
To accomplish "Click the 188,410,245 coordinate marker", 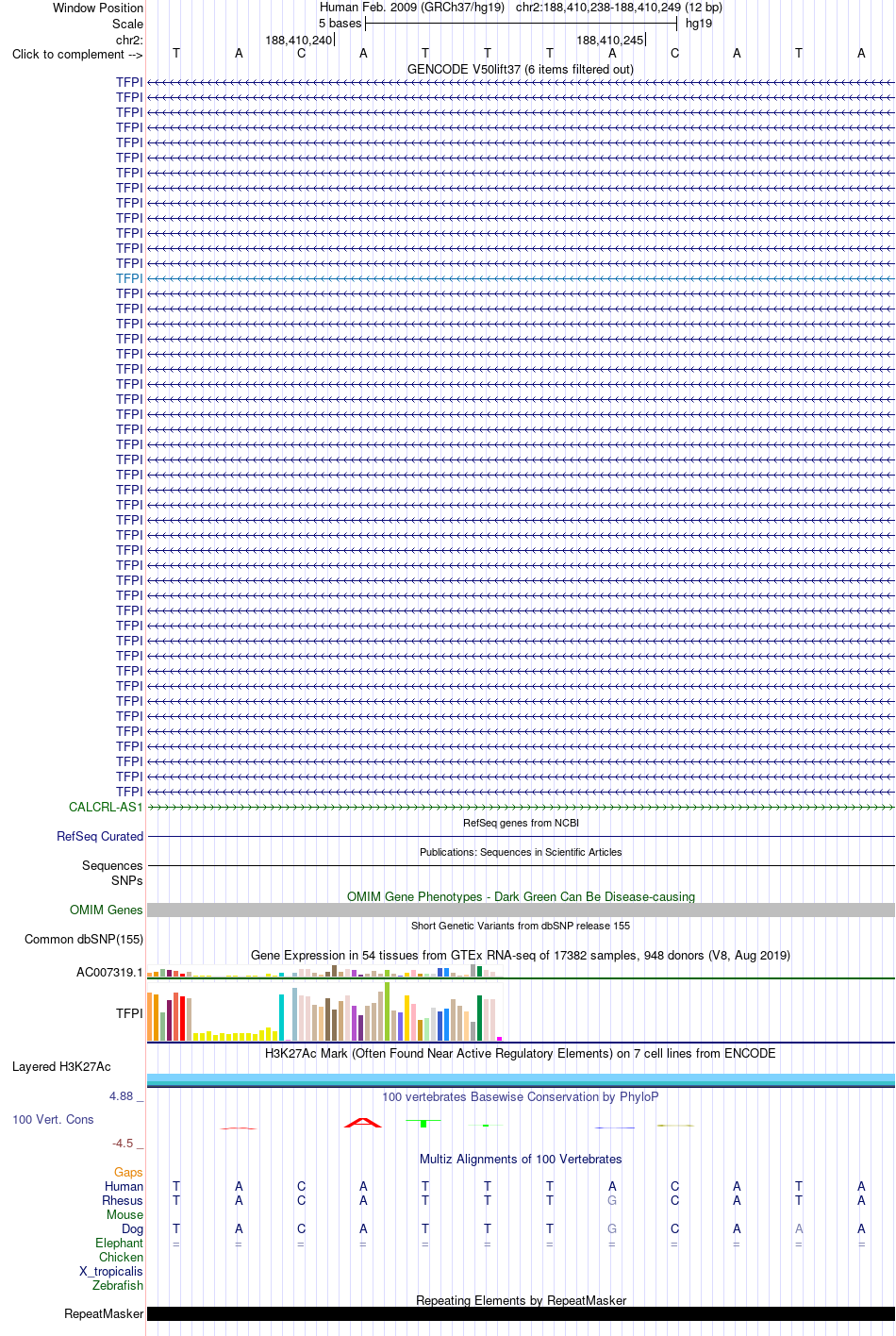I will [610, 40].
